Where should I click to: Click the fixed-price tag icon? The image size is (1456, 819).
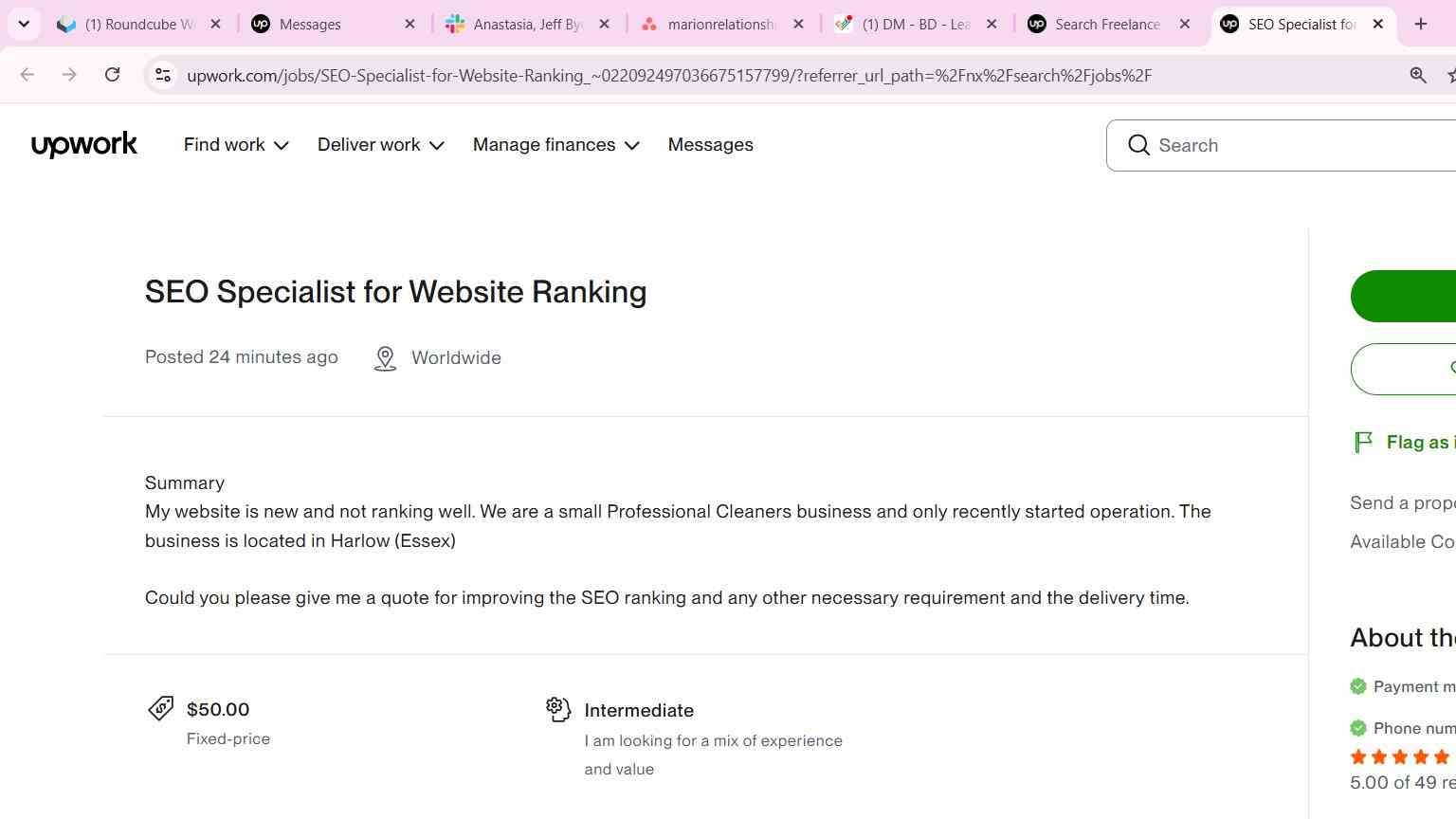[x=161, y=708]
